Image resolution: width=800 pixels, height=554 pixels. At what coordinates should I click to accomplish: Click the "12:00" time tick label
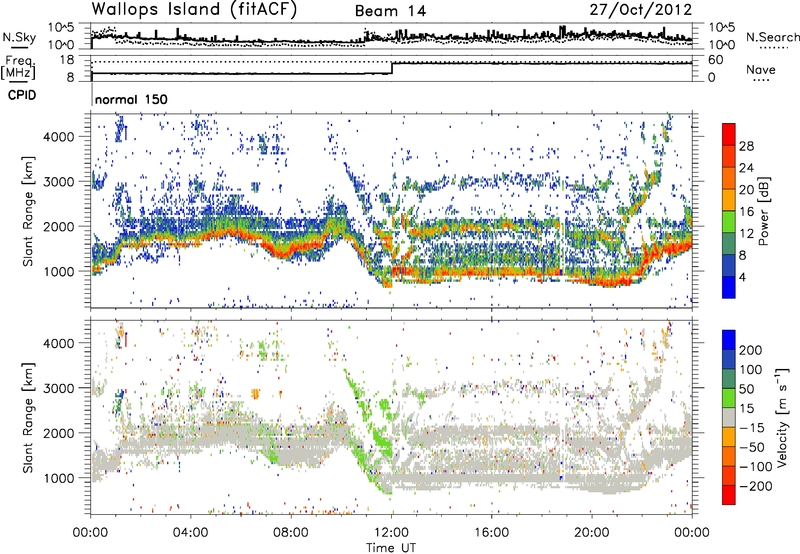[391, 533]
